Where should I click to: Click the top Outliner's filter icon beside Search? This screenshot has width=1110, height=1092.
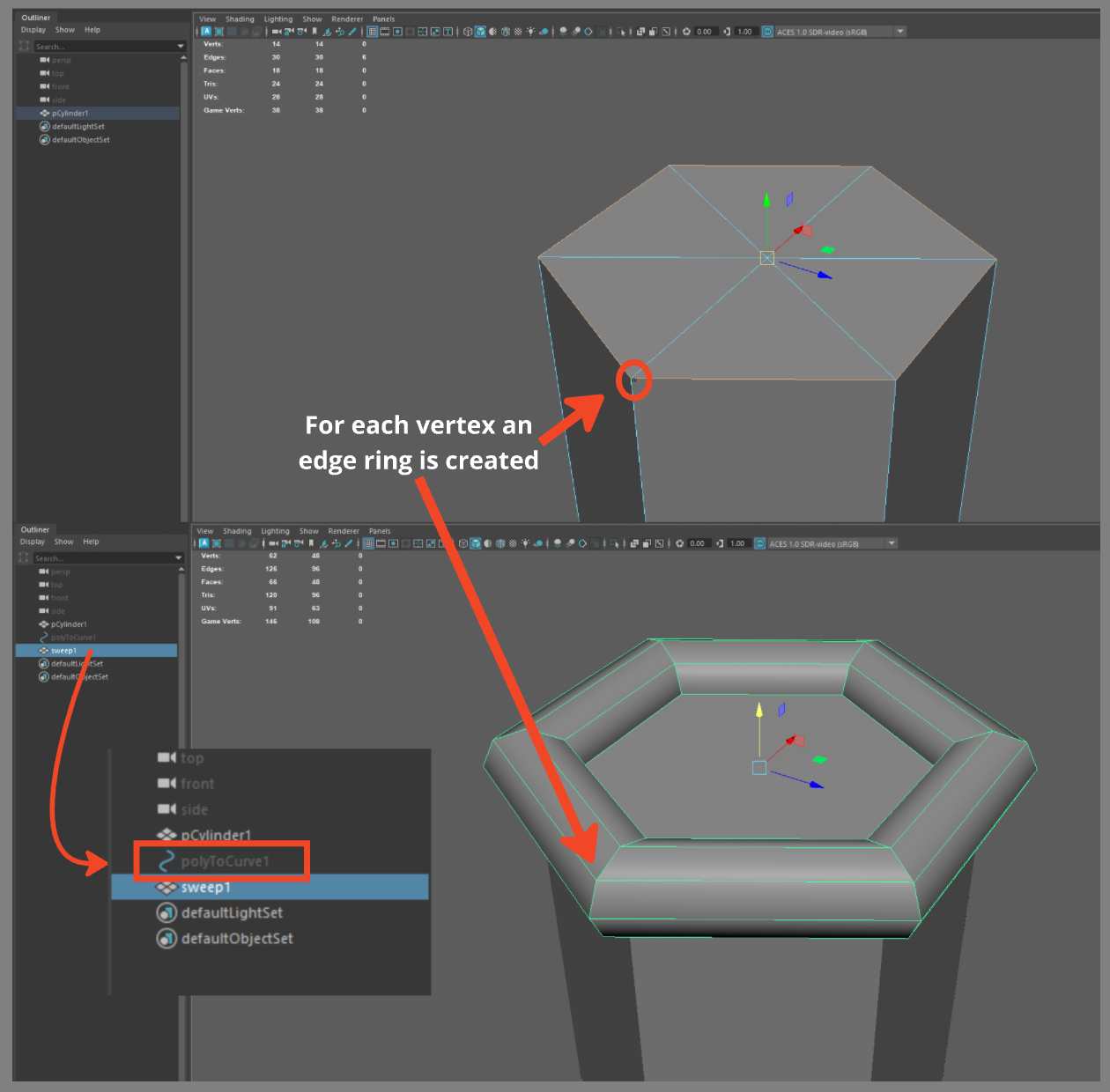pyautogui.click(x=25, y=47)
